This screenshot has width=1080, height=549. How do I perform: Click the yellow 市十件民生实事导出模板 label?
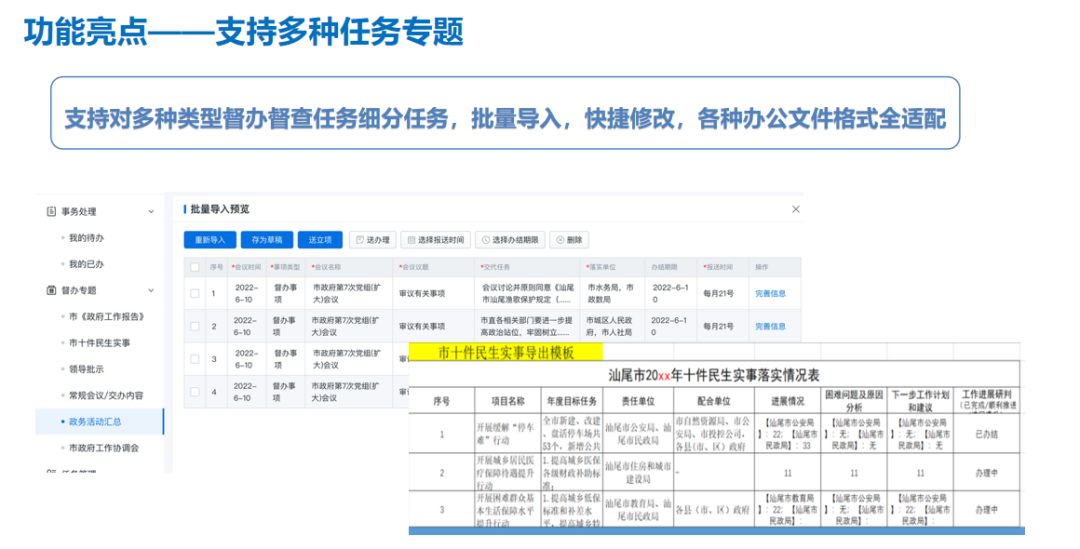[x=506, y=353]
